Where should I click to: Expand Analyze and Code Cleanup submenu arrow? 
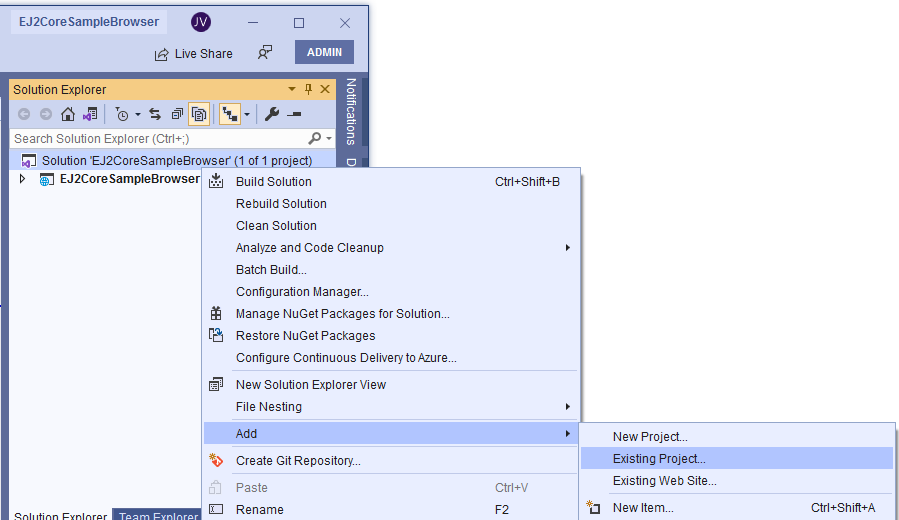(568, 248)
